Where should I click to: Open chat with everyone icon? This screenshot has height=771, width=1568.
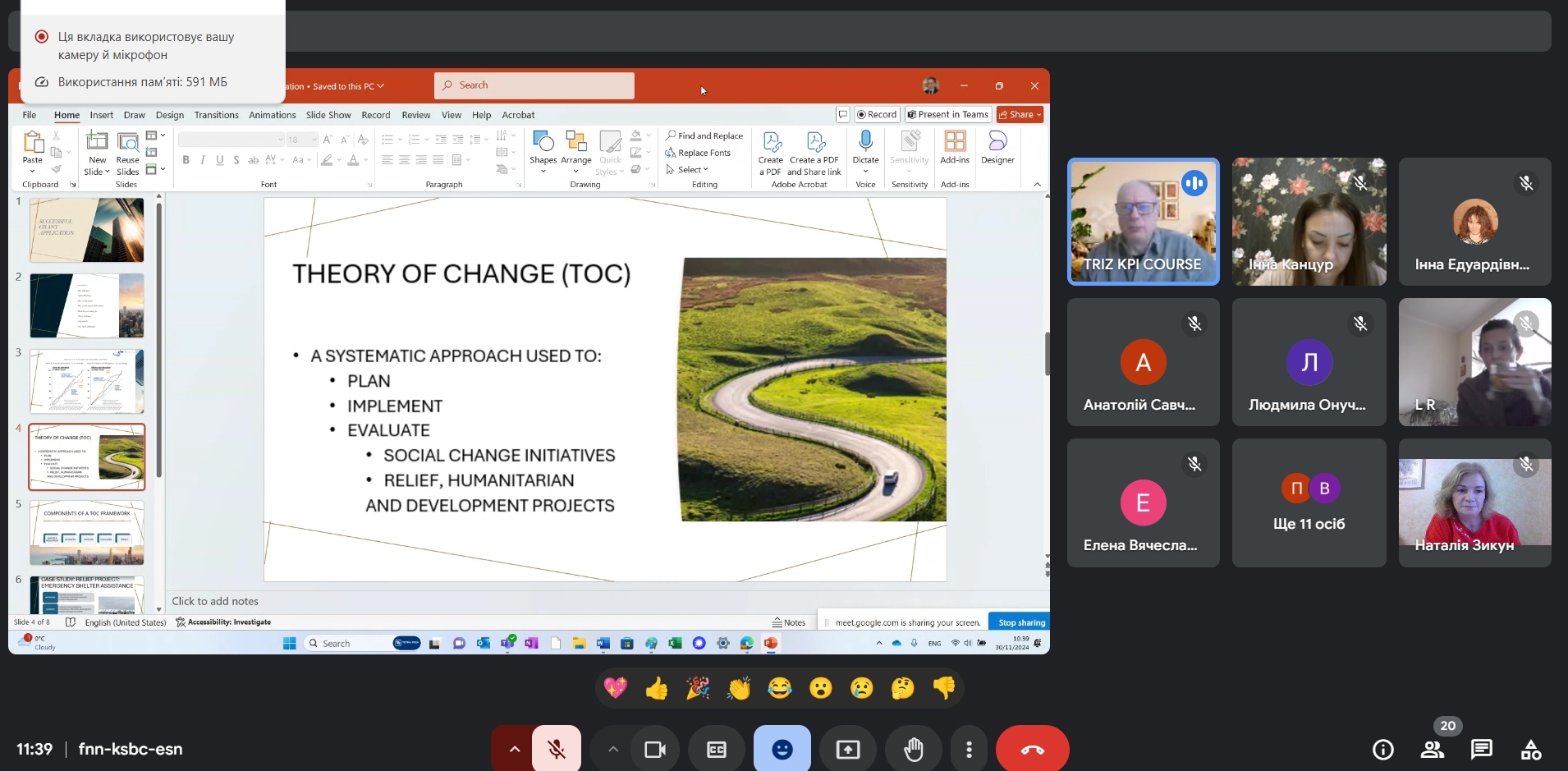click(x=1482, y=749)
